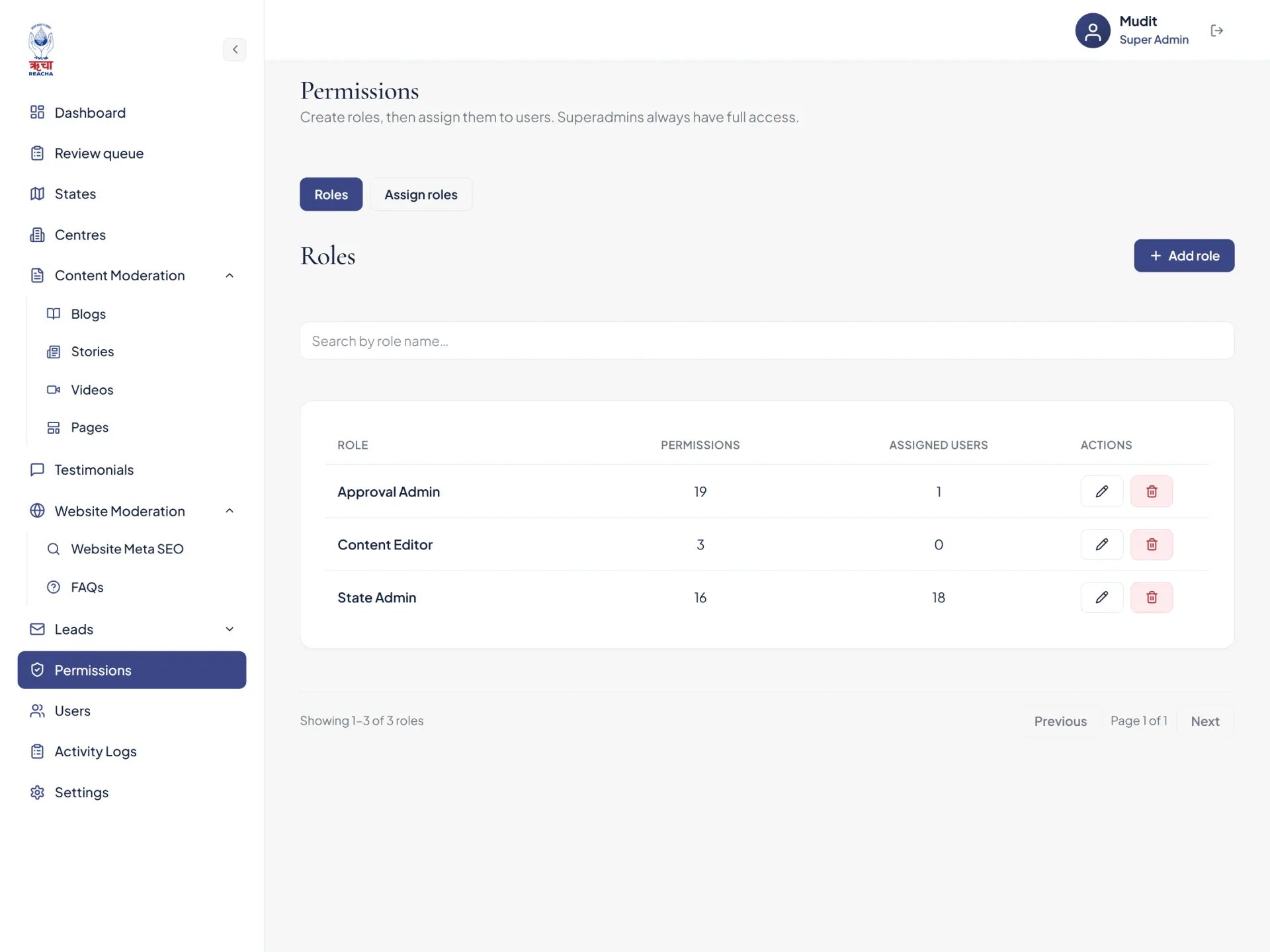Expand the Leads chevron
Screen dimensions: 1270x952
pos(230,629)
